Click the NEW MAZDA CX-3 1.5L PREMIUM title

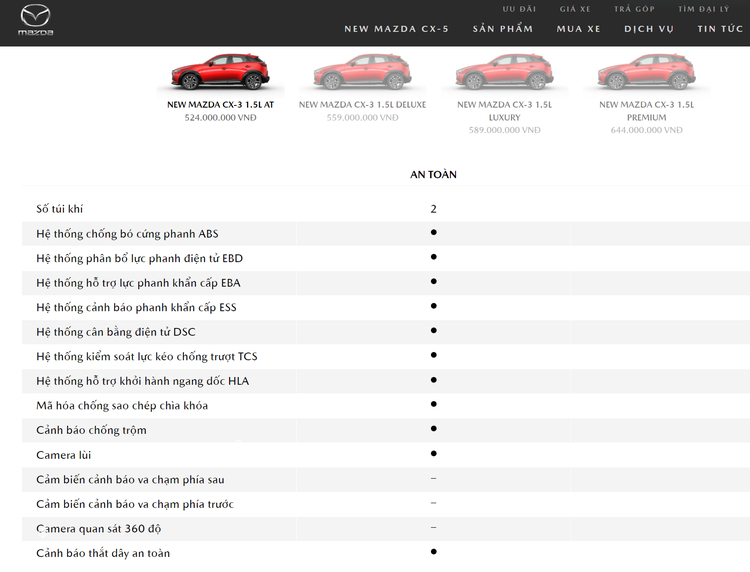(647, 111)
